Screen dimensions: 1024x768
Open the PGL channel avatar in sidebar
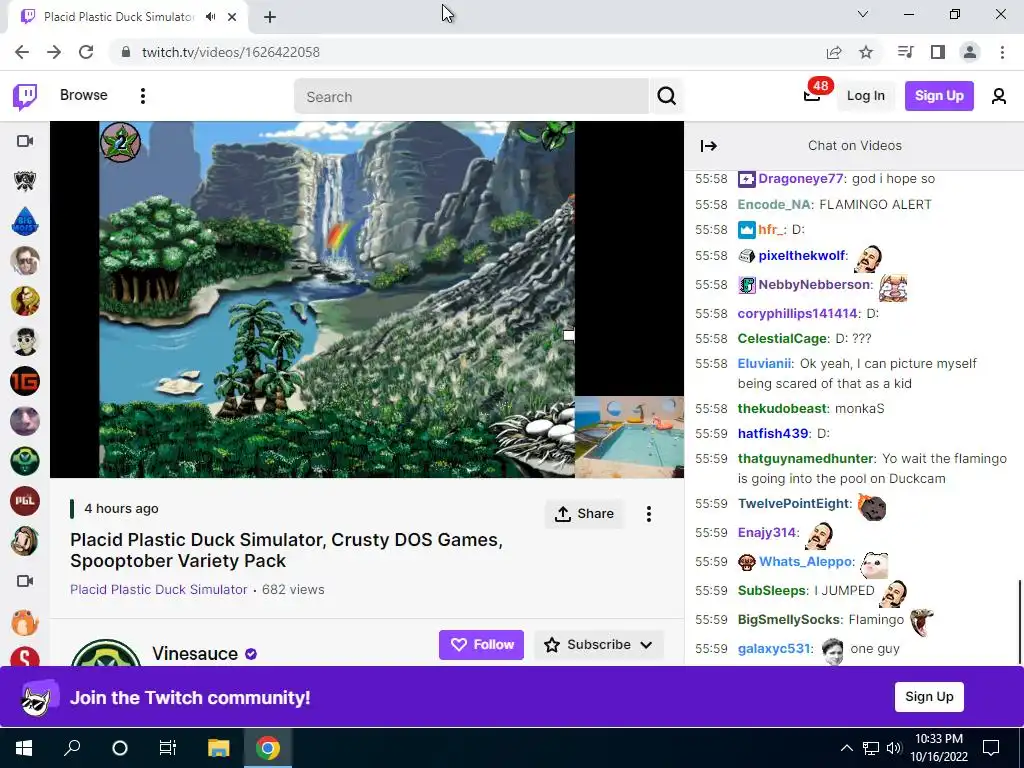(25, 501)
